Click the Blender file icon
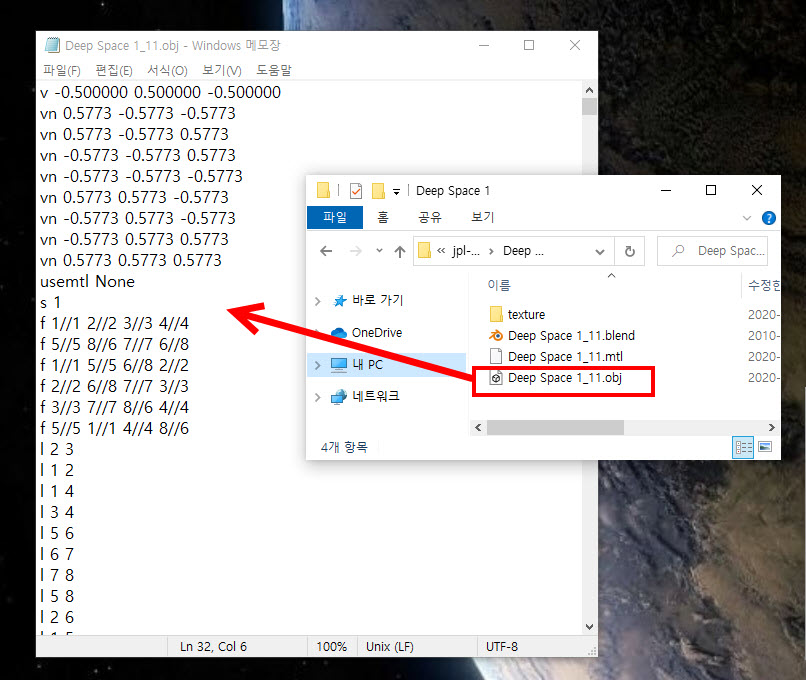The height and width of the screenshot is (680, 806). 496,336
